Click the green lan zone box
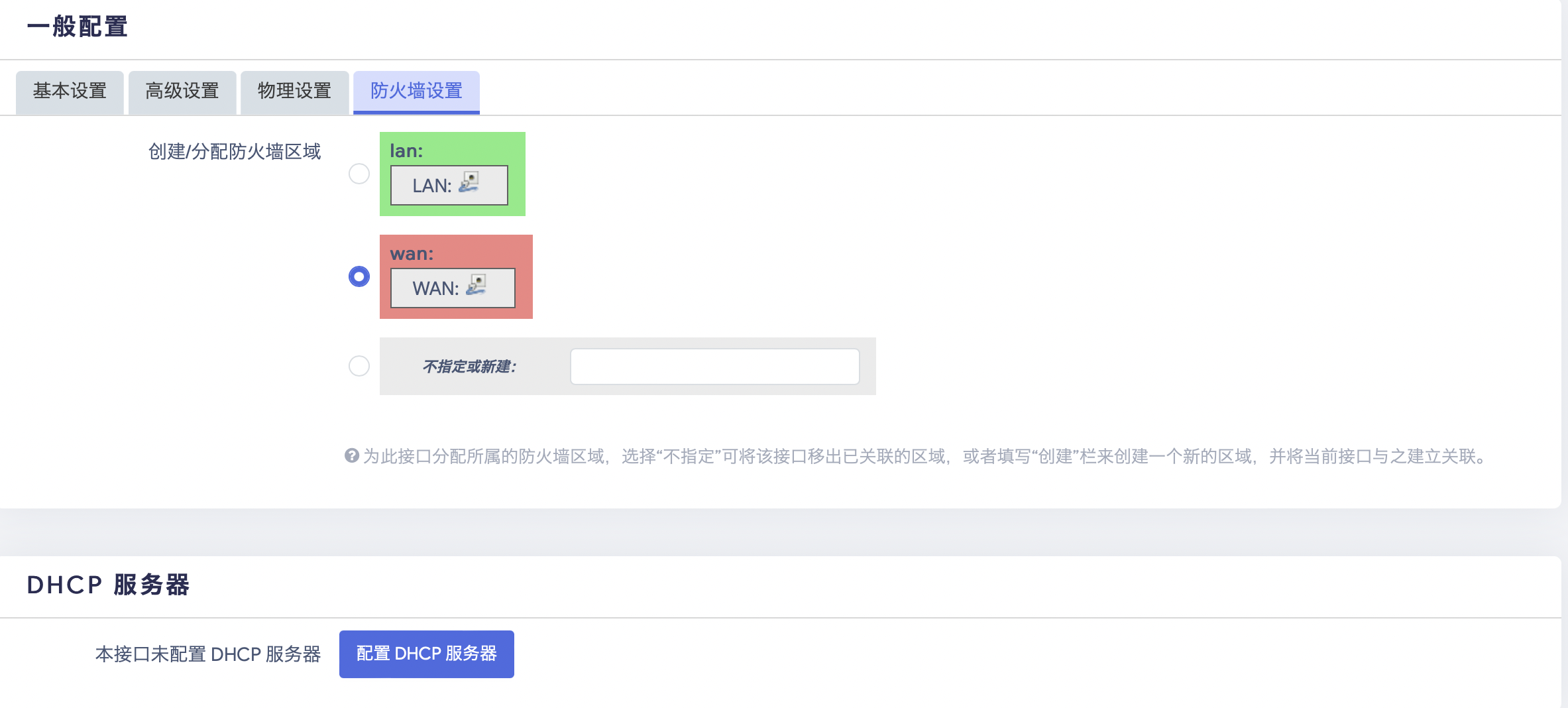 pyautogui.click(x=453, y=174)
